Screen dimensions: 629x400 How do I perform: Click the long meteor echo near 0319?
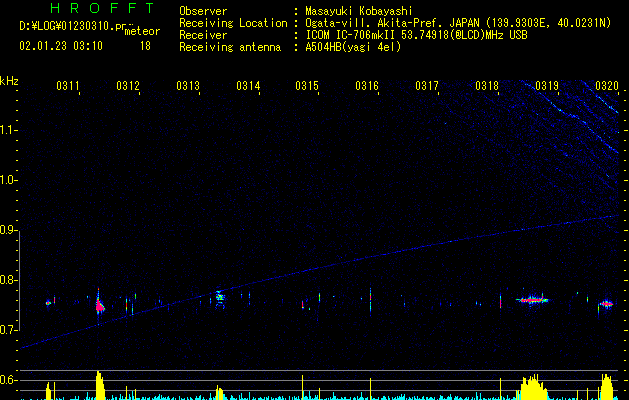point(532,299)
